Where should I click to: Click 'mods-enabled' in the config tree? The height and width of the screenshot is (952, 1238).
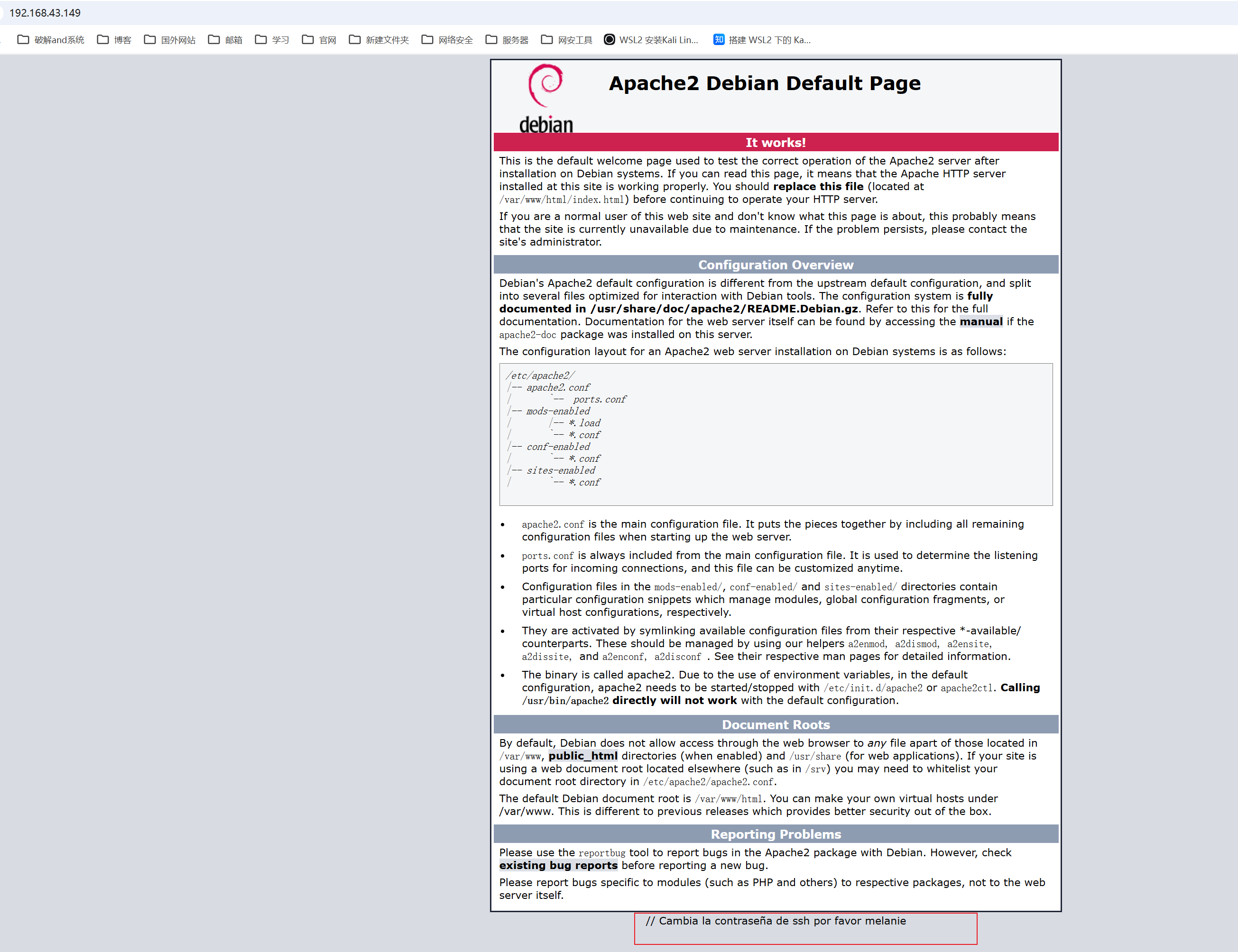(558, 412)
